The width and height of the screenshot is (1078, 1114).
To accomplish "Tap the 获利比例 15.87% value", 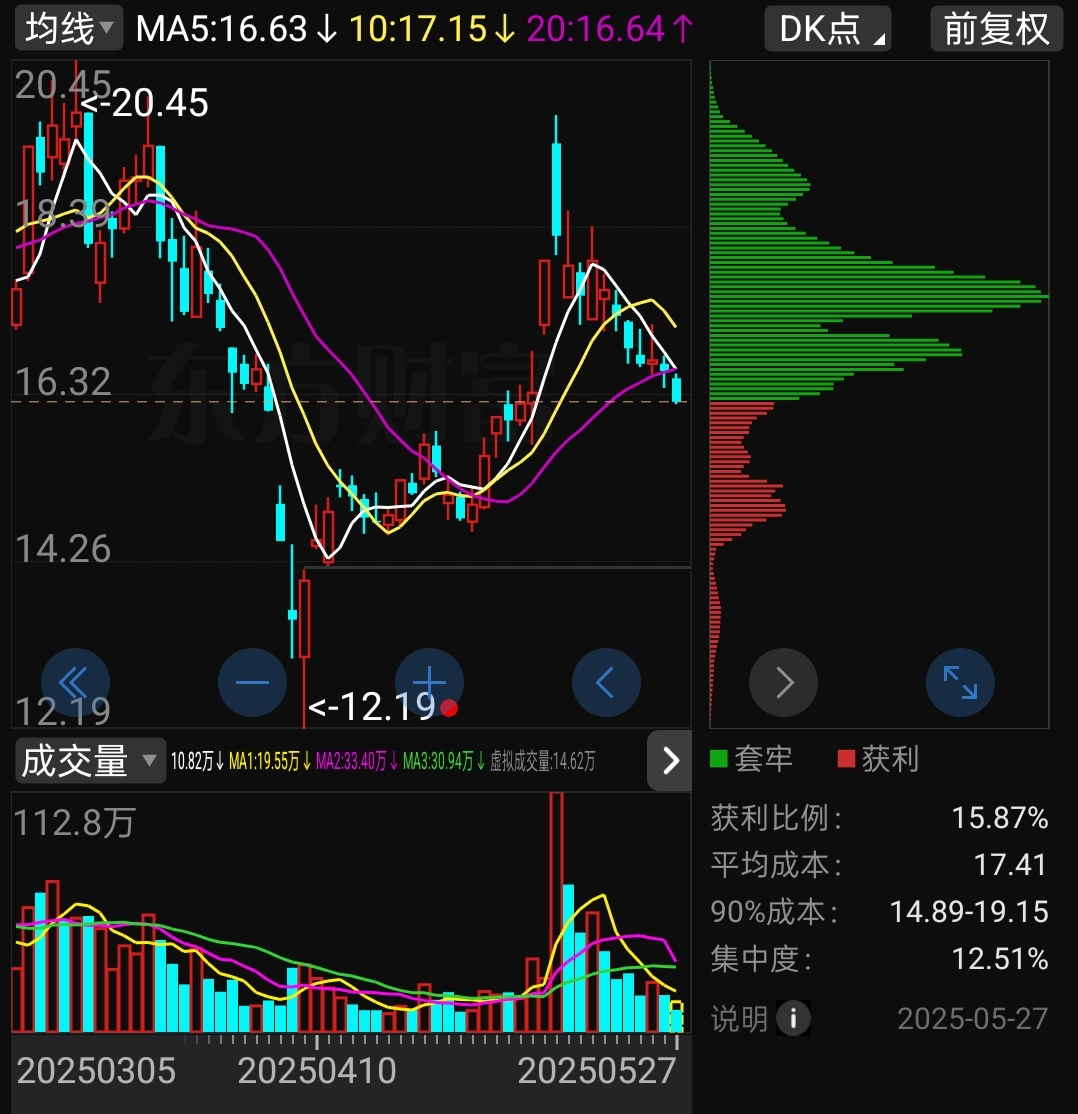I will (x=999, y=818).
